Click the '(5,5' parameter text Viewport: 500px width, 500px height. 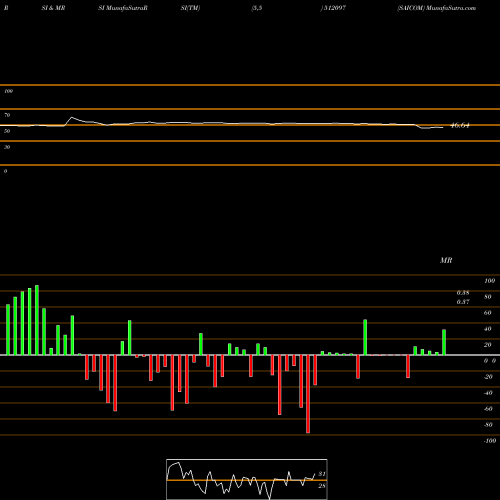coord(257,8)
